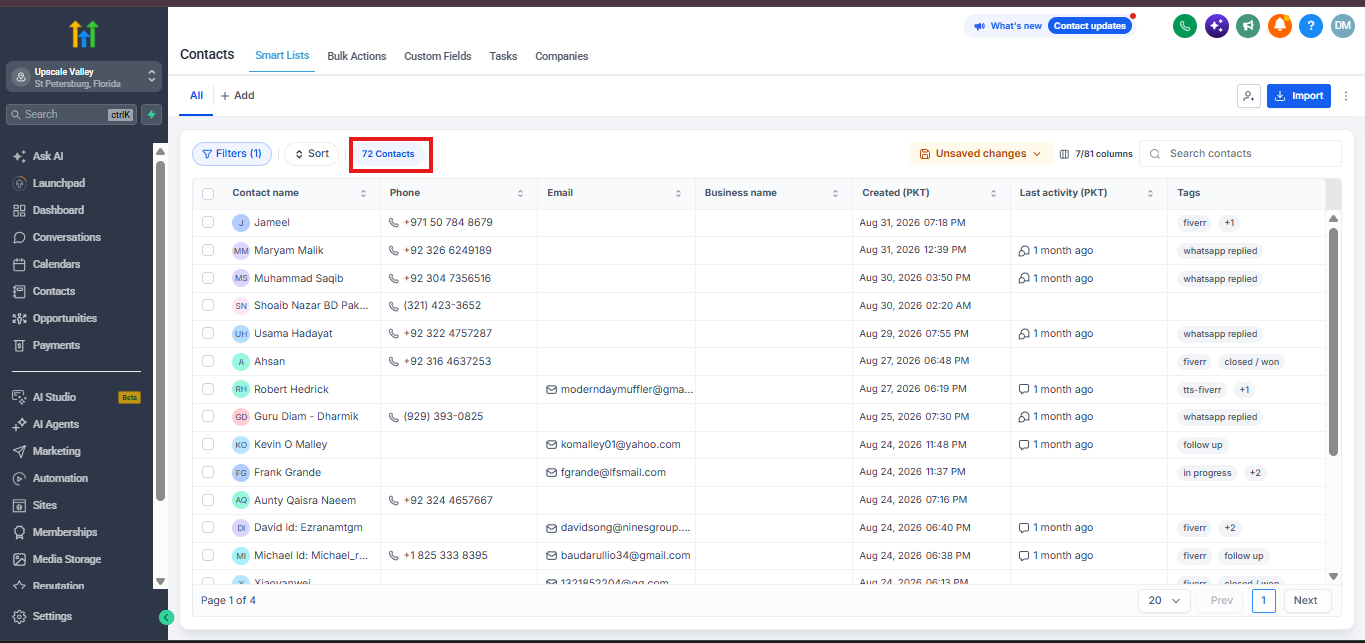This screenshot has width=1365, height=643.
Task: Click the green megaphone announcements icon
Action: click(x=1248, y=26)
